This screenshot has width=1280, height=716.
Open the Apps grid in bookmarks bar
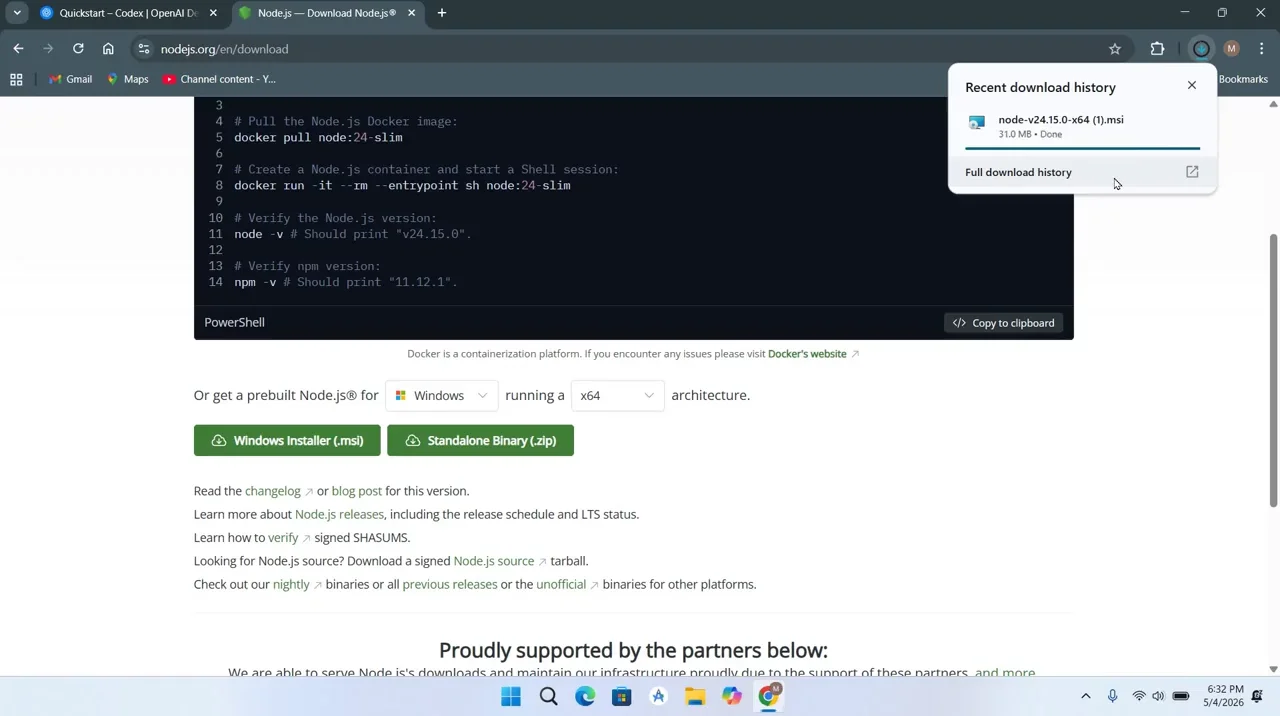coord(16,79)
